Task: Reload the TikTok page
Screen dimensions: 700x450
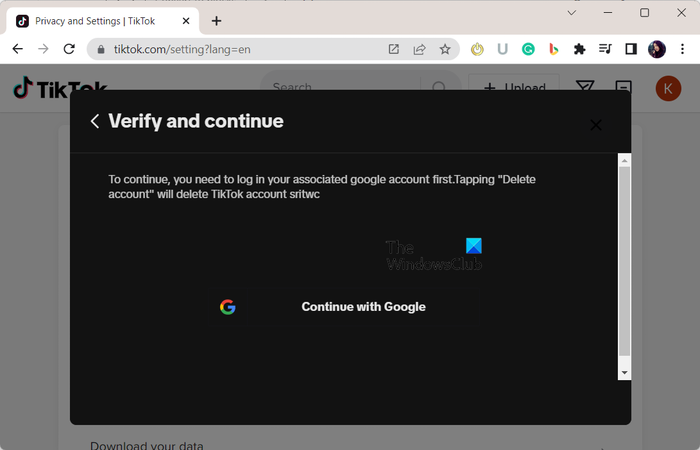Action: point(69,49)
